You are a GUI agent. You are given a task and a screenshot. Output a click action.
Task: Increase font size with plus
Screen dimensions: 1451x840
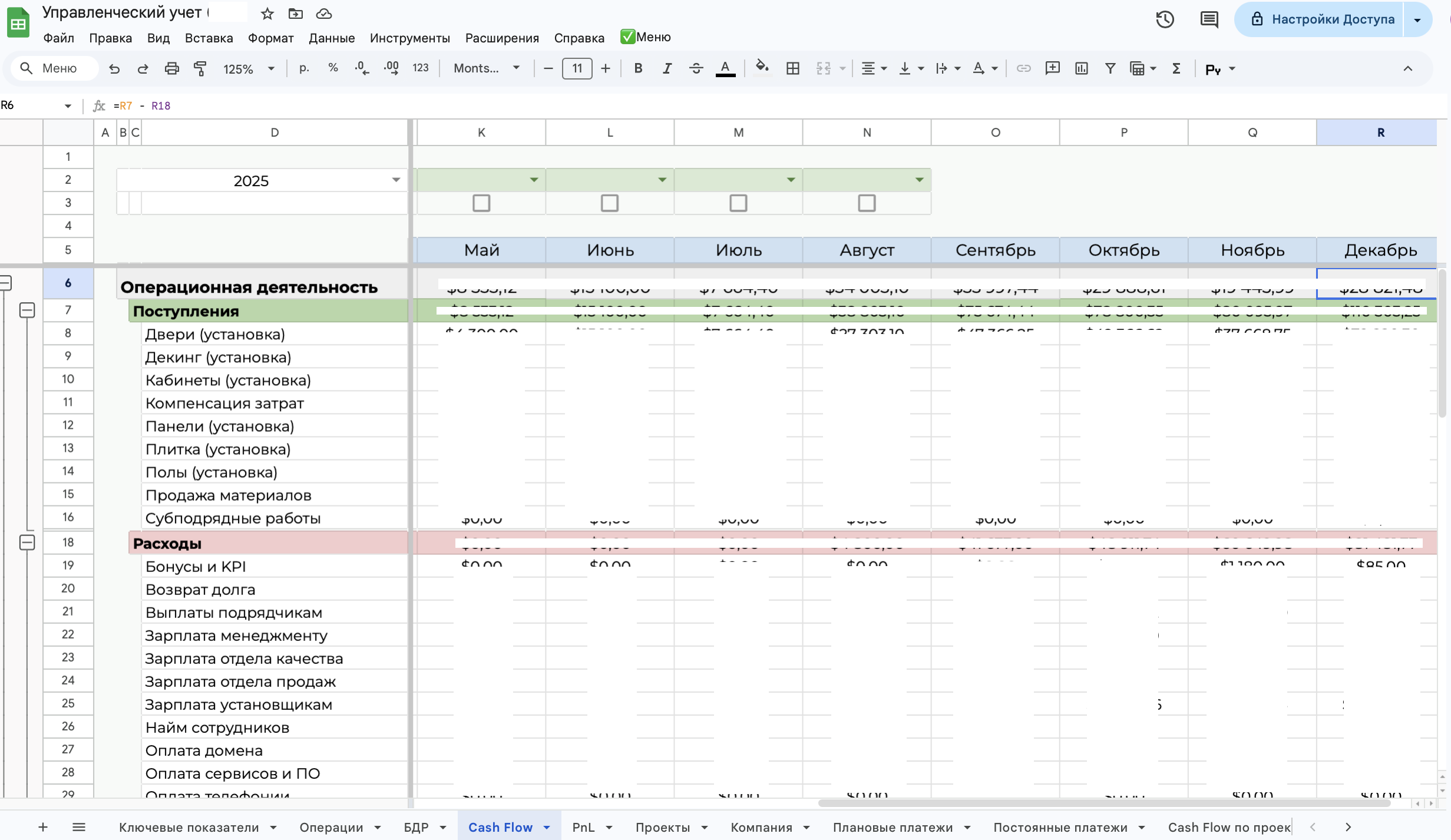pyautogui.click(x=605, y=68)
